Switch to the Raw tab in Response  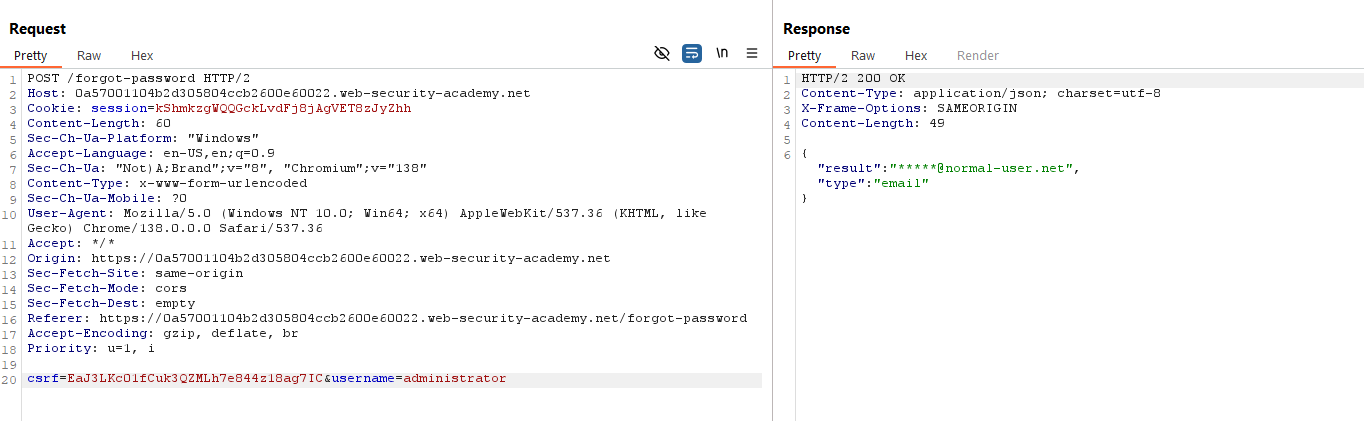click(863, 56)
